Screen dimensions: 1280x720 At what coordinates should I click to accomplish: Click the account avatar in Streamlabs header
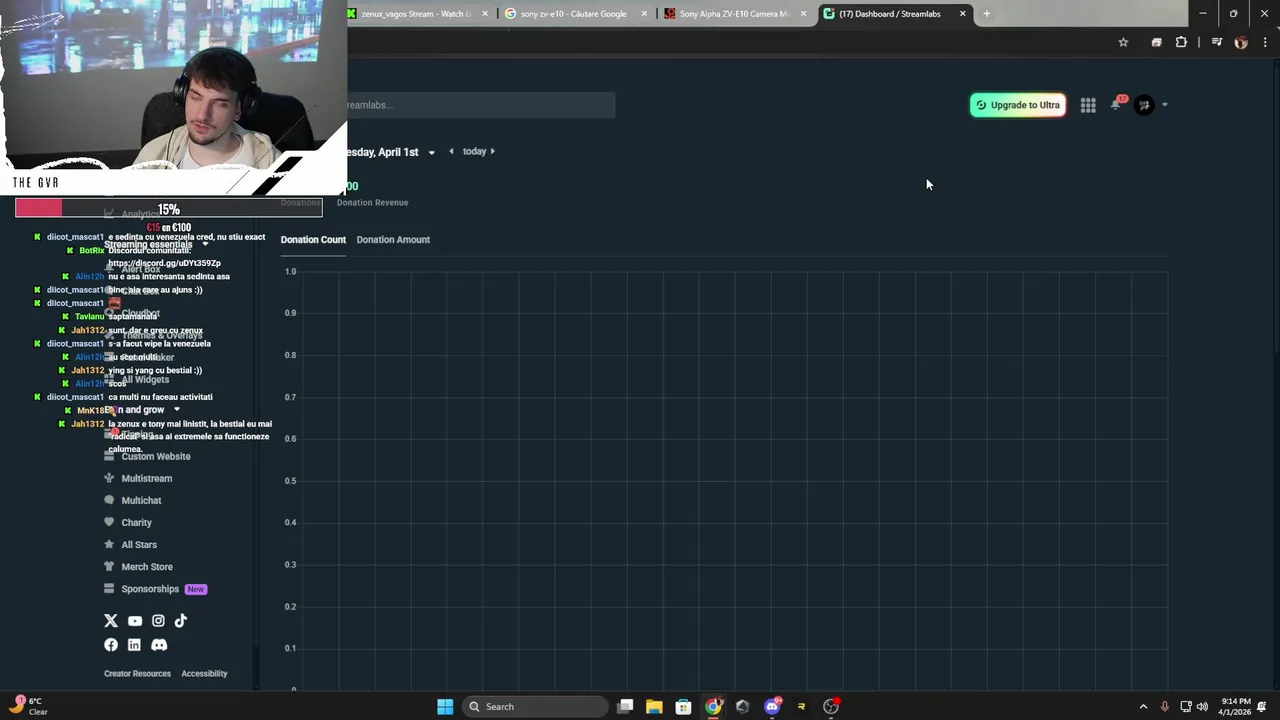(x=1144, y=105)
